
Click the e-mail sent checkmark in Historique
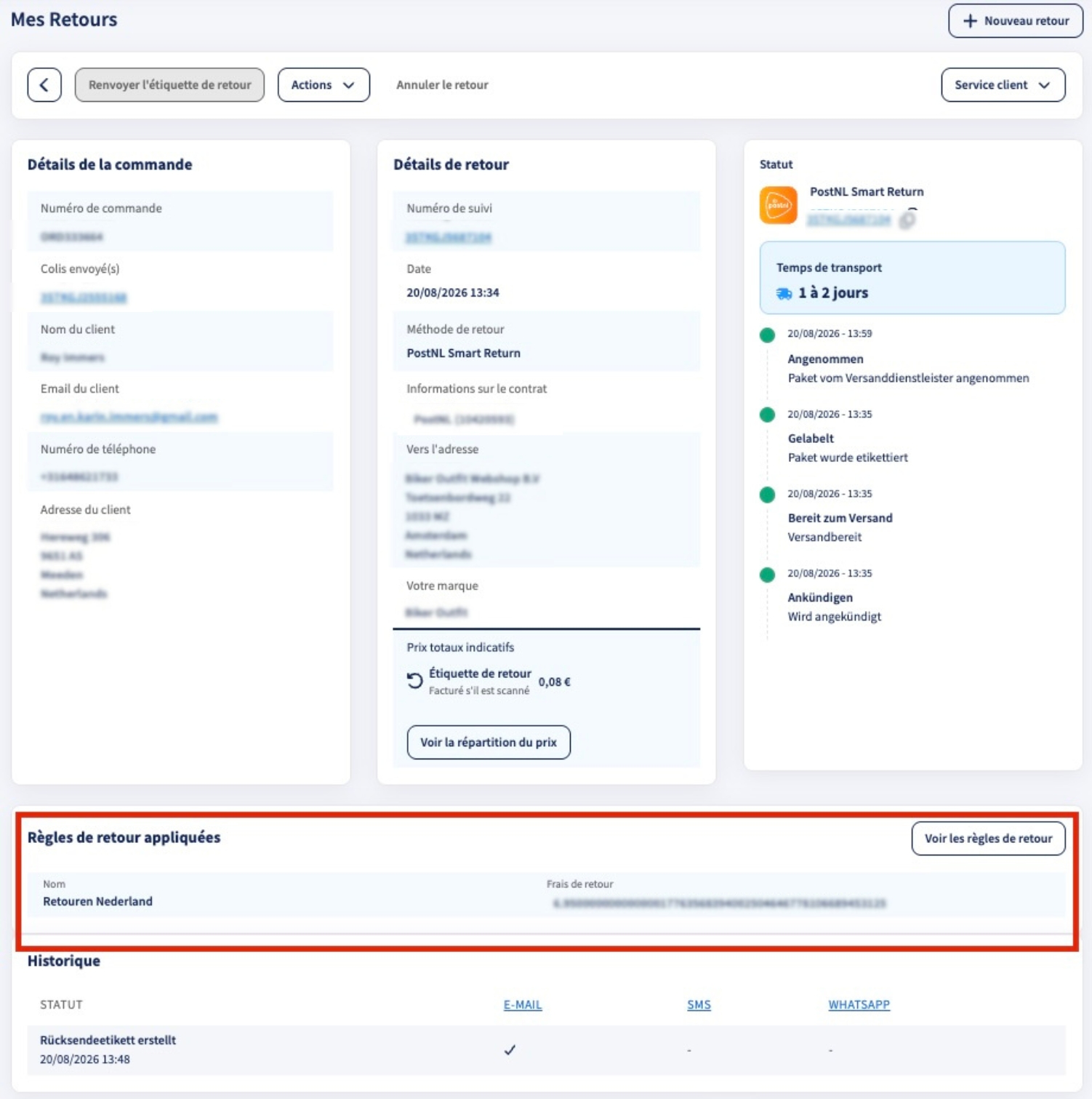[x=510, y=1050]
